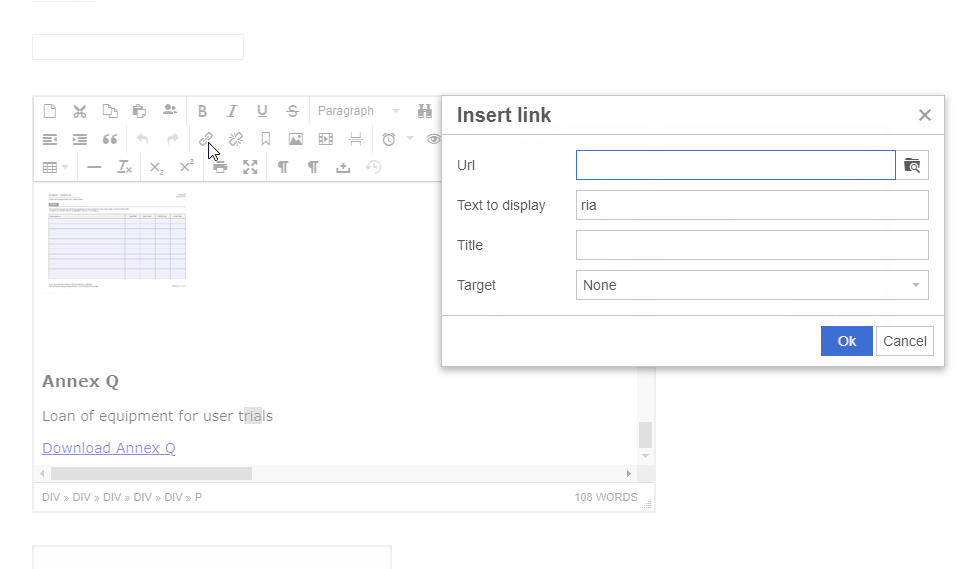Browse for a file next to Url
This screenshot has height=569, width=969.
(912, 165)
